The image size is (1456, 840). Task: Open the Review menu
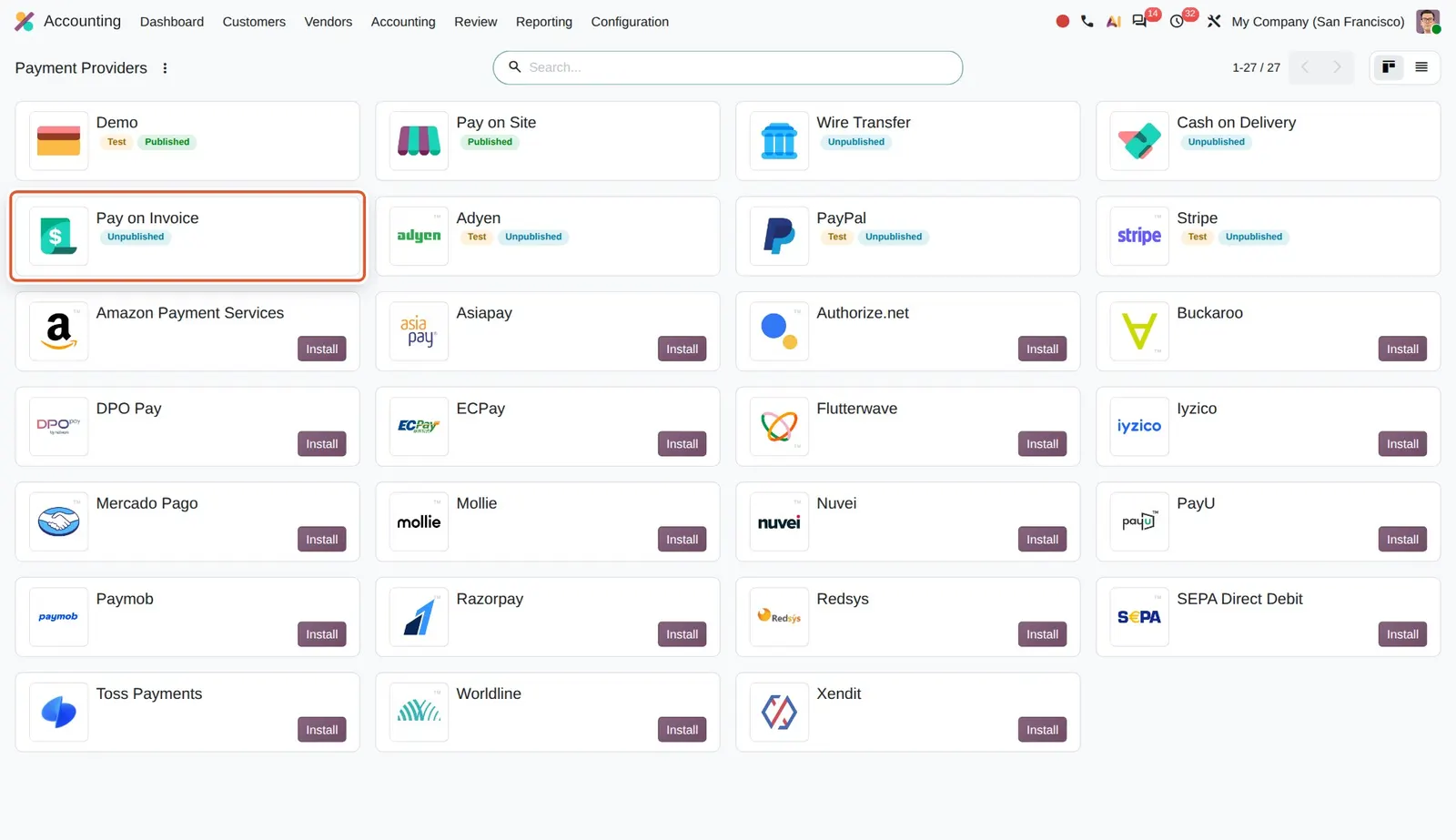[x=476, y=22]
